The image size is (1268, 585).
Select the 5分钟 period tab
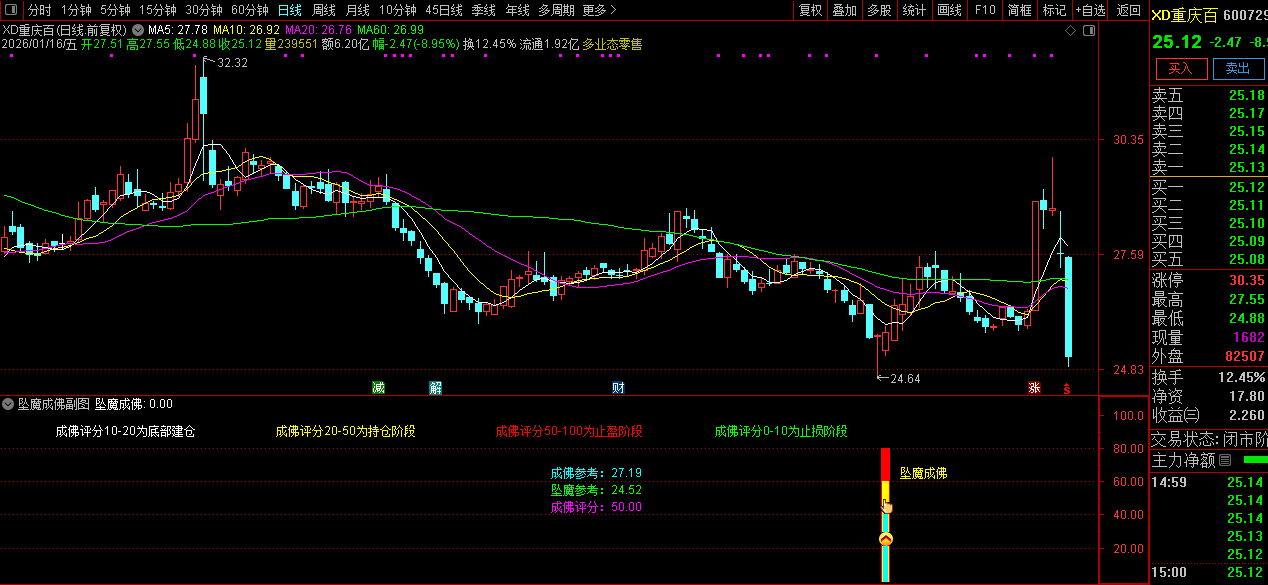(115, 10)
